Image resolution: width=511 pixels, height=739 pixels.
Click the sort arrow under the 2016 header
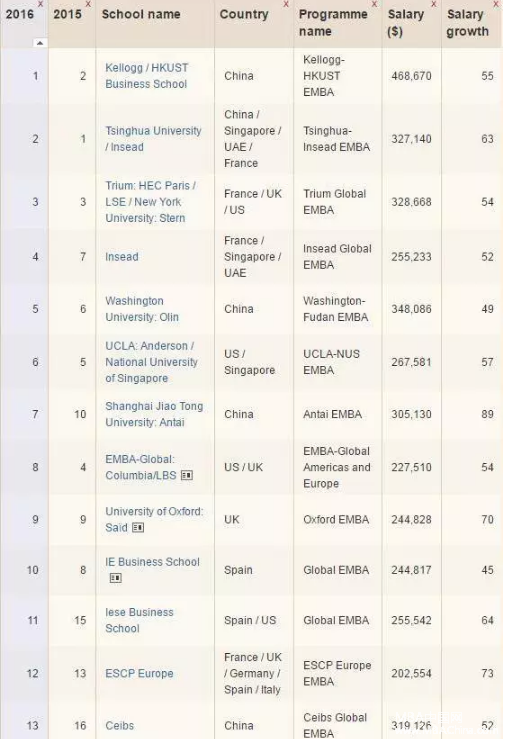click(40, 43)
